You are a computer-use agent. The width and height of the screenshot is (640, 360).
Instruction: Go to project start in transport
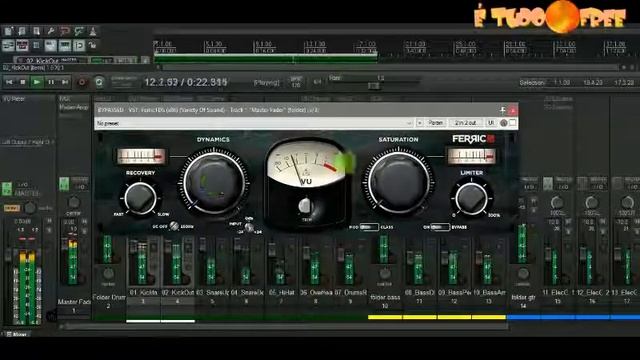[9, 82]
